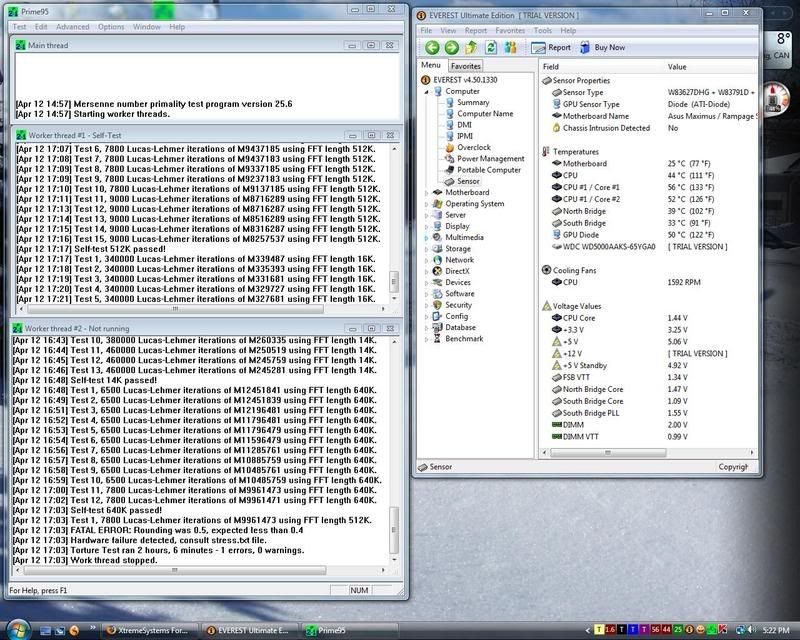Select Portable Computer in EVEREST tree
The height and width of the screenshot is (640, 800).
[x=489, y=169]
